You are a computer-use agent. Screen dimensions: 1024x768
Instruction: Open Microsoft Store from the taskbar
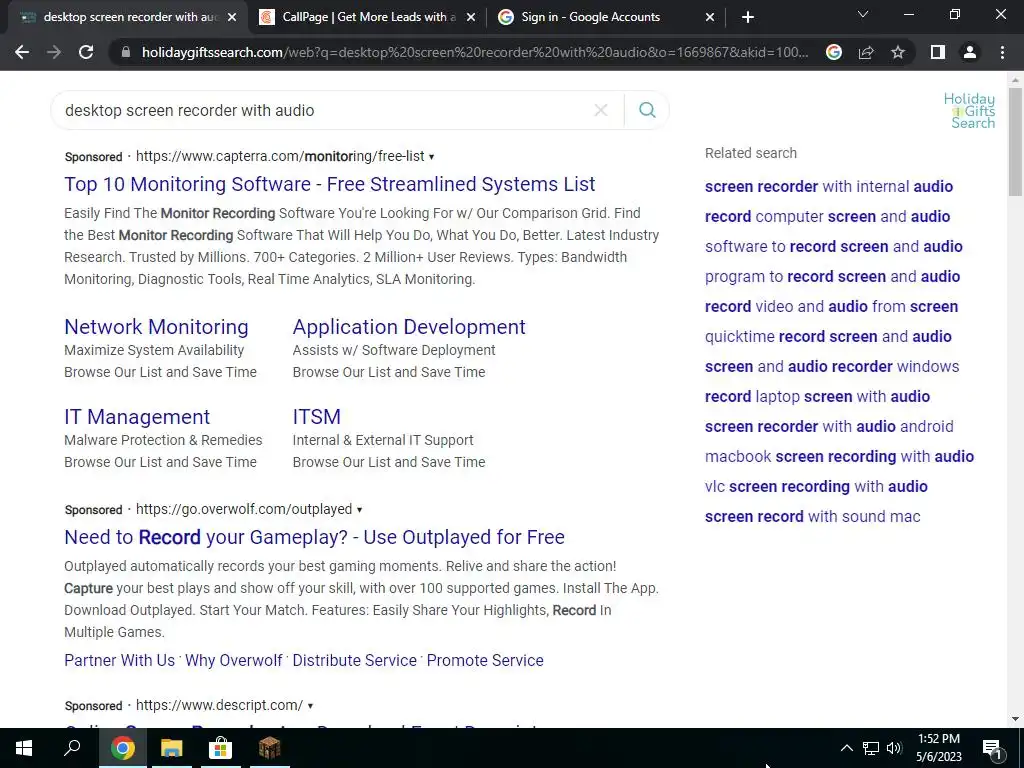(220, 748)
